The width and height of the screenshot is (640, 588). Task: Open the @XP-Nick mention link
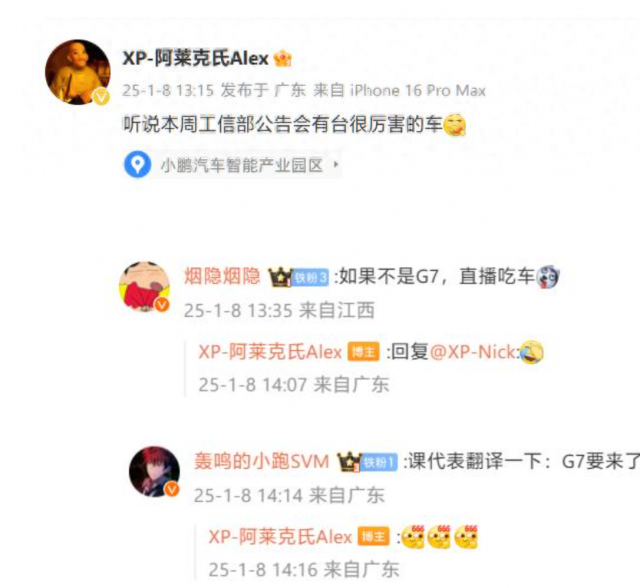click(473, 352)
